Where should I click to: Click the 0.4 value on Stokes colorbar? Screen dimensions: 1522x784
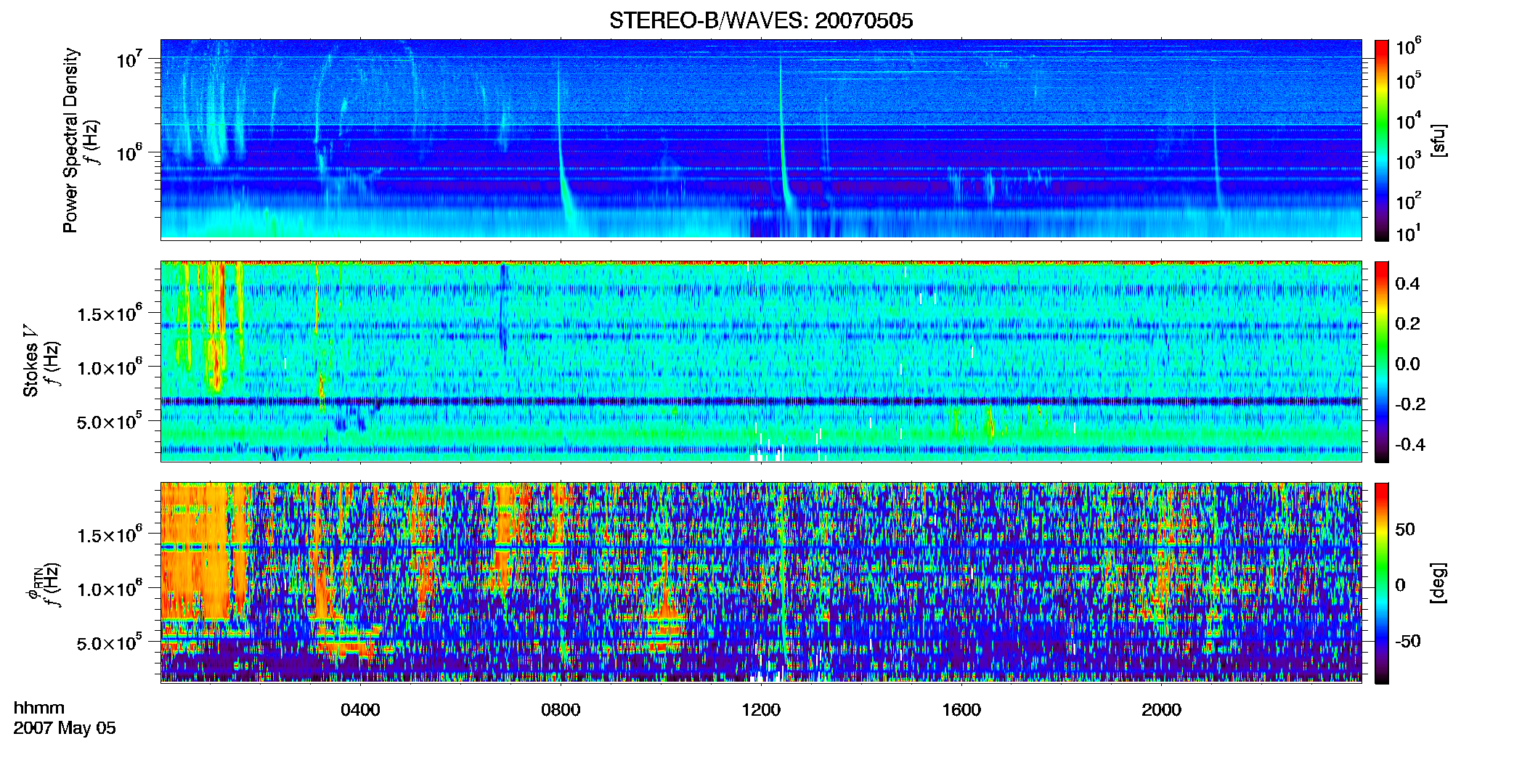(x=1407, y=284)
